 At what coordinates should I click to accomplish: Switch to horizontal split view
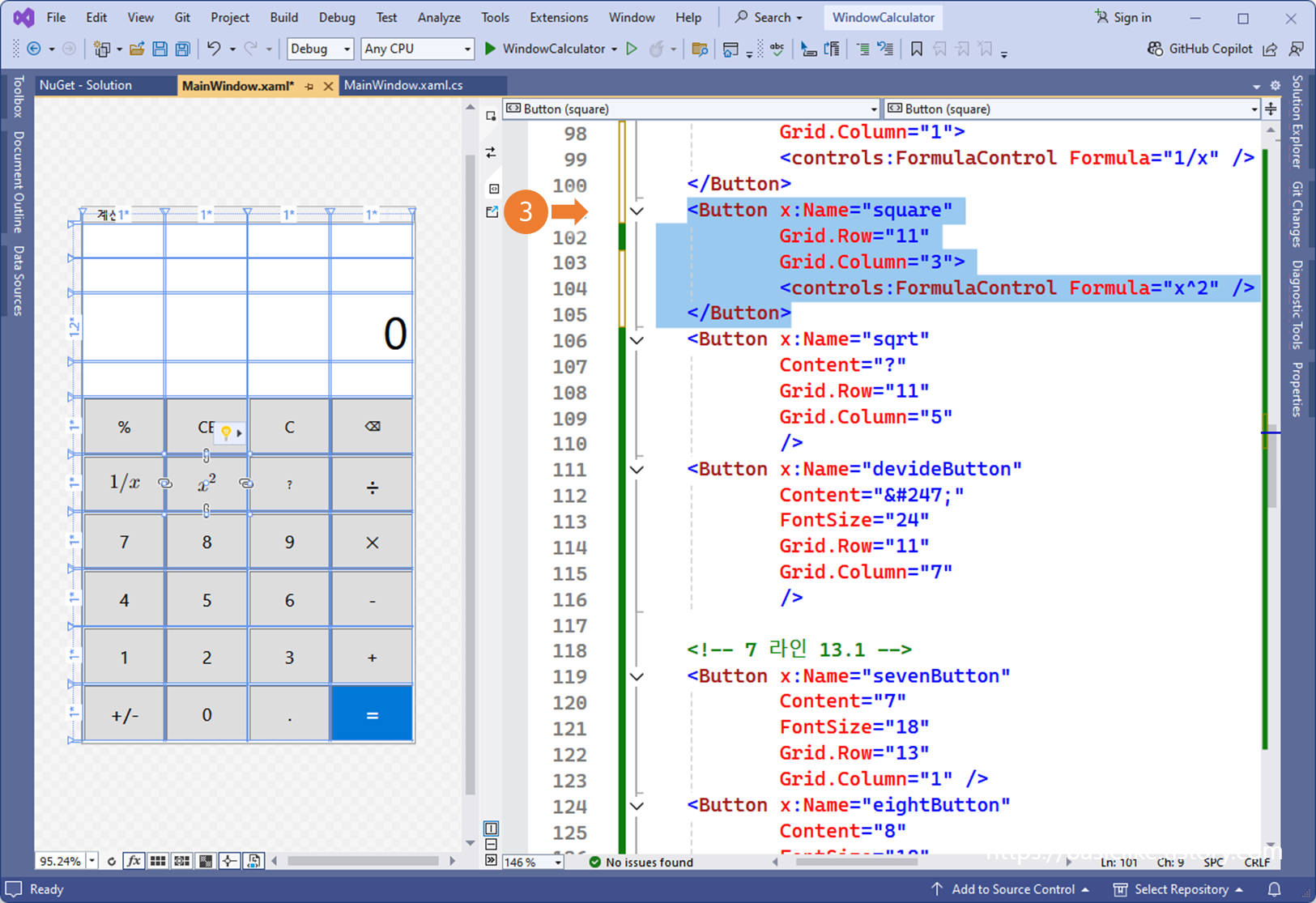pos(492,845)
